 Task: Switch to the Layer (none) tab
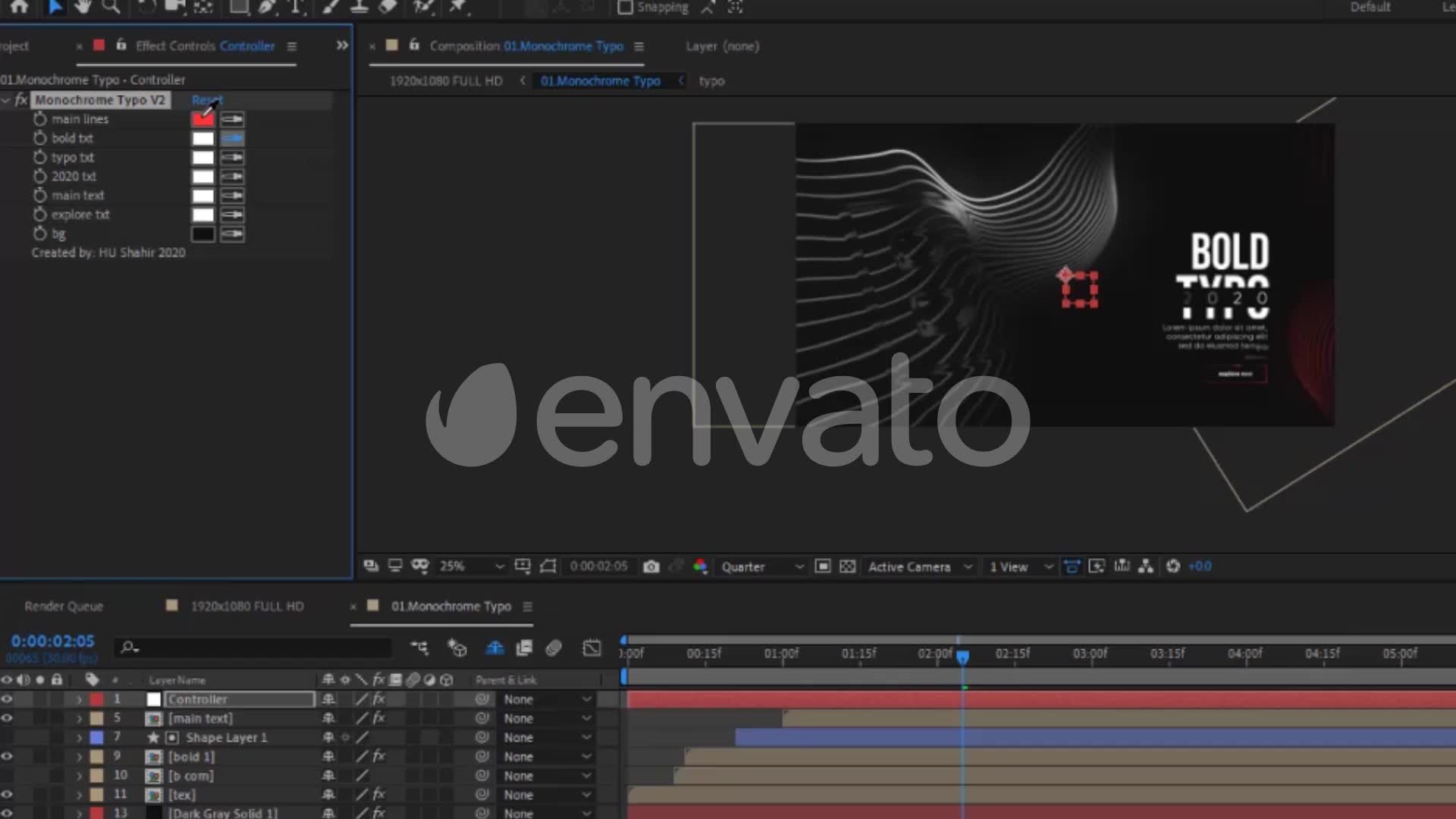722,46
